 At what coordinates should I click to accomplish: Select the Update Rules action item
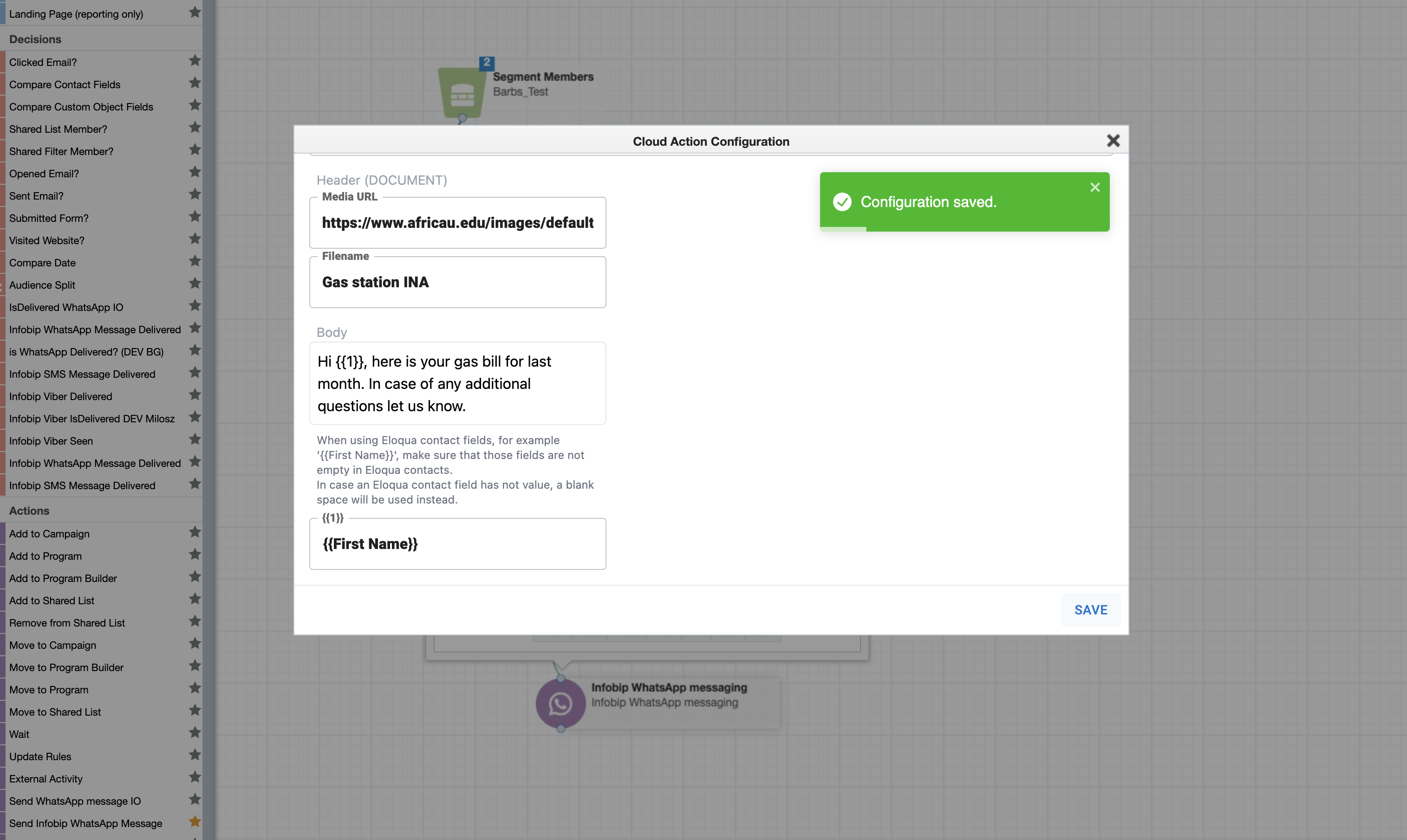(40, 756)
